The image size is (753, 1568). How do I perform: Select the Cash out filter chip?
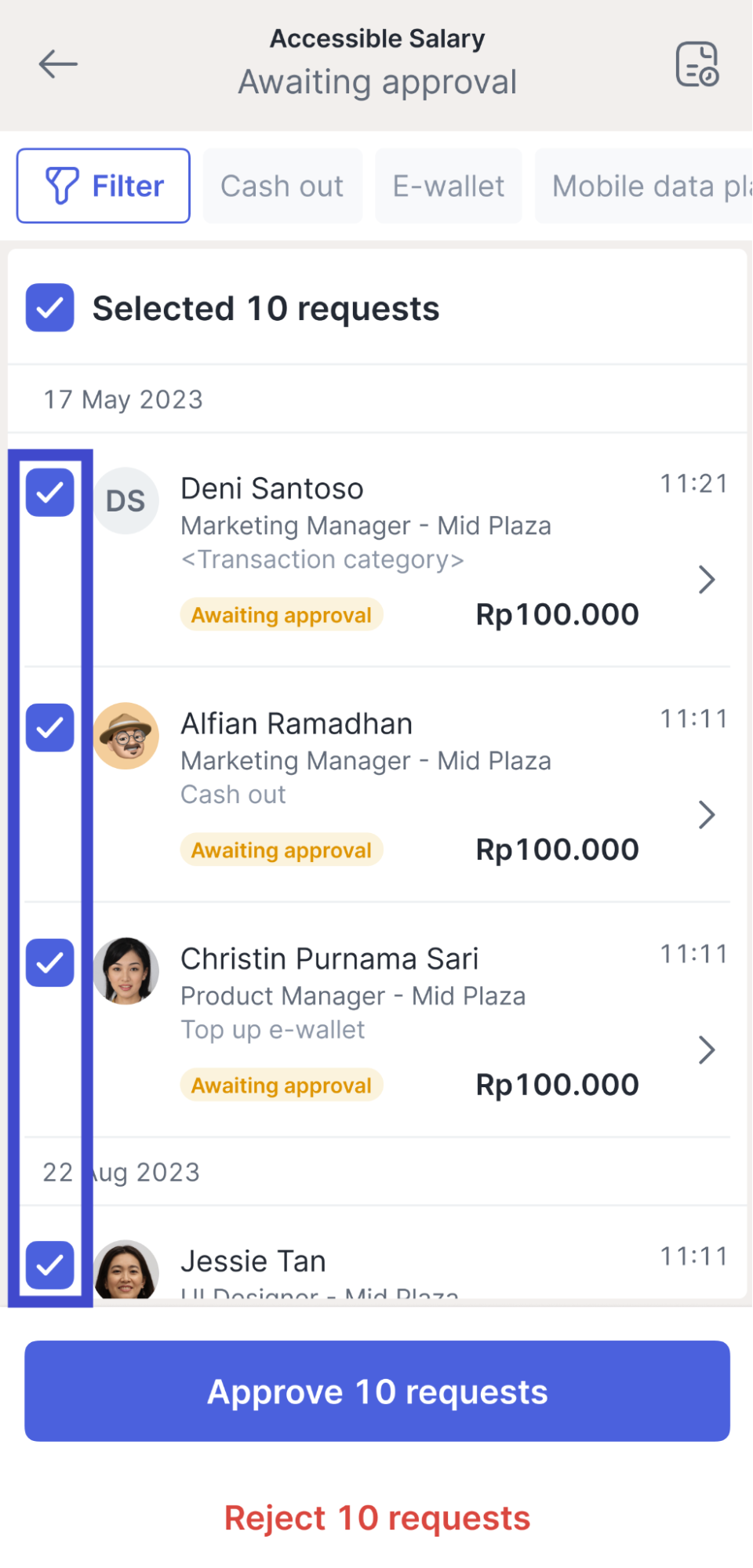(x=282, y=186)
